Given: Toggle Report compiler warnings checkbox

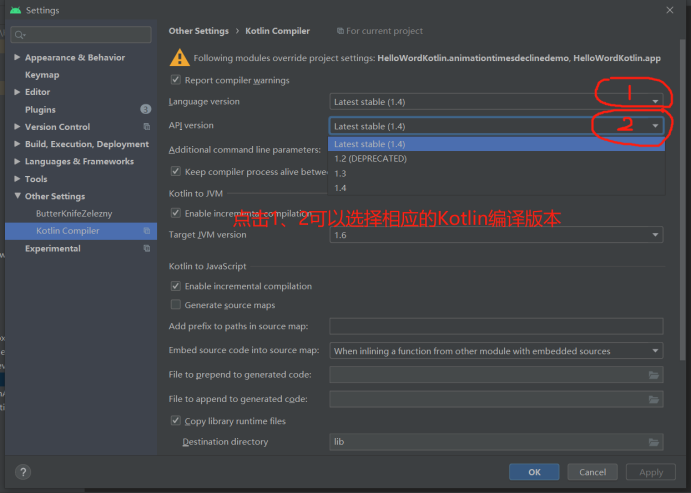Looking at the screenshot, I should (x=175, y=80).
